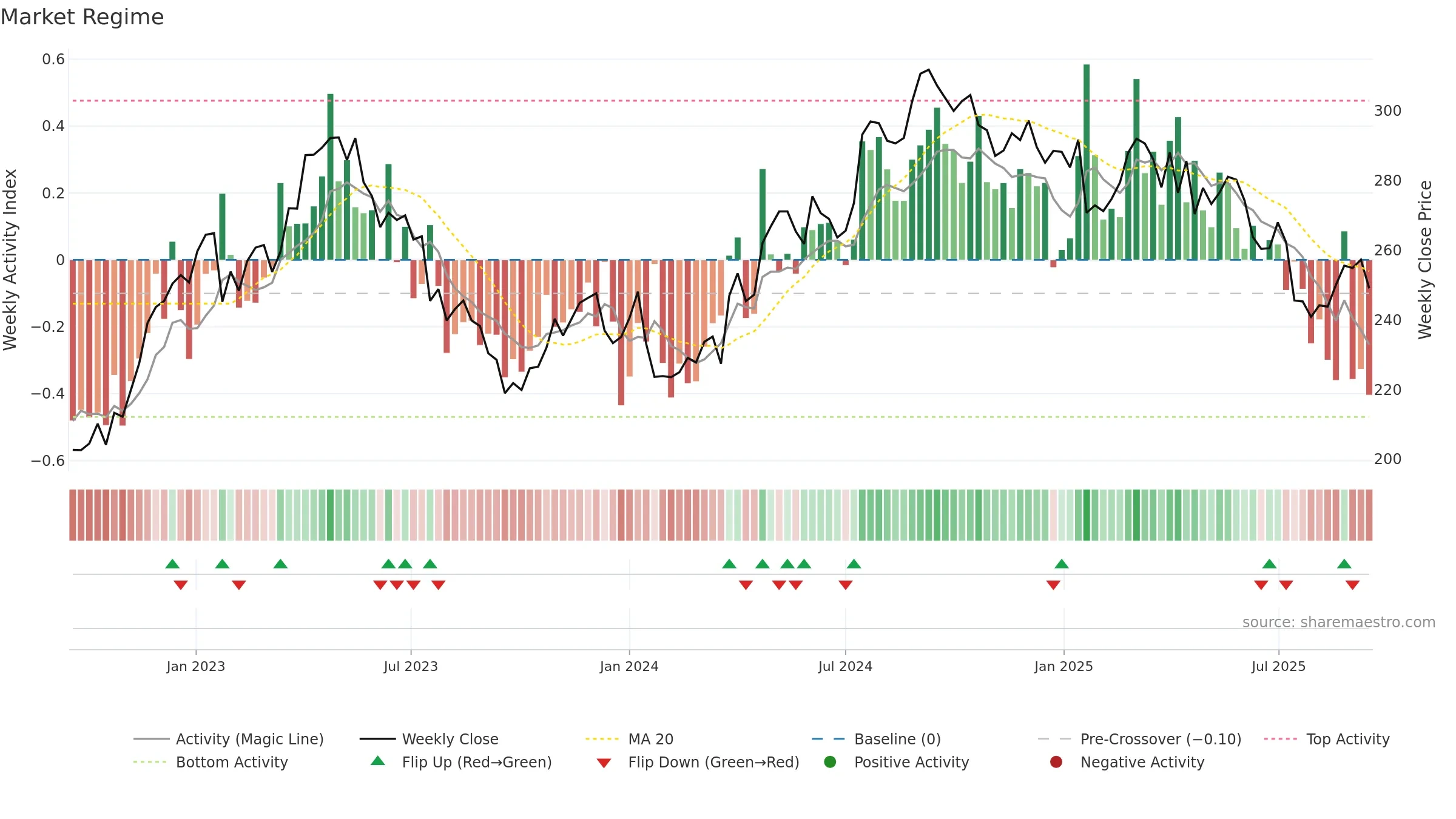Toggle Activity (Magic Line) legend entry
This screenshot has height=819, width=1456.
229,739
